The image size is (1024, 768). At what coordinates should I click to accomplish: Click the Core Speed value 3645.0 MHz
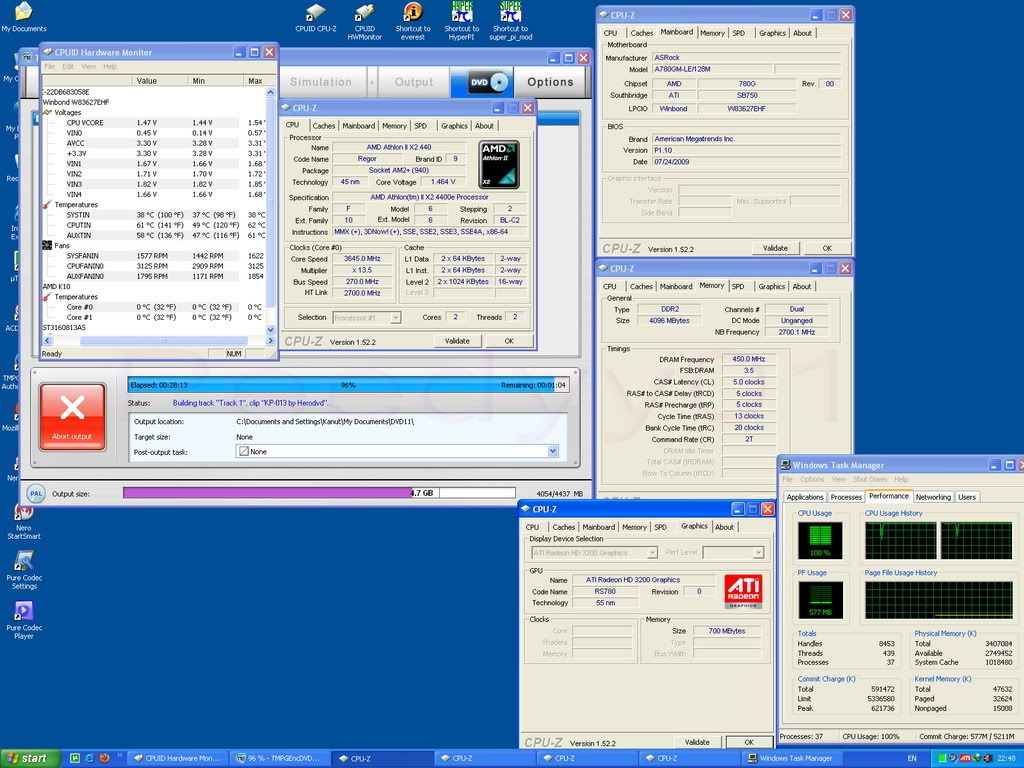tap(362, 259)
